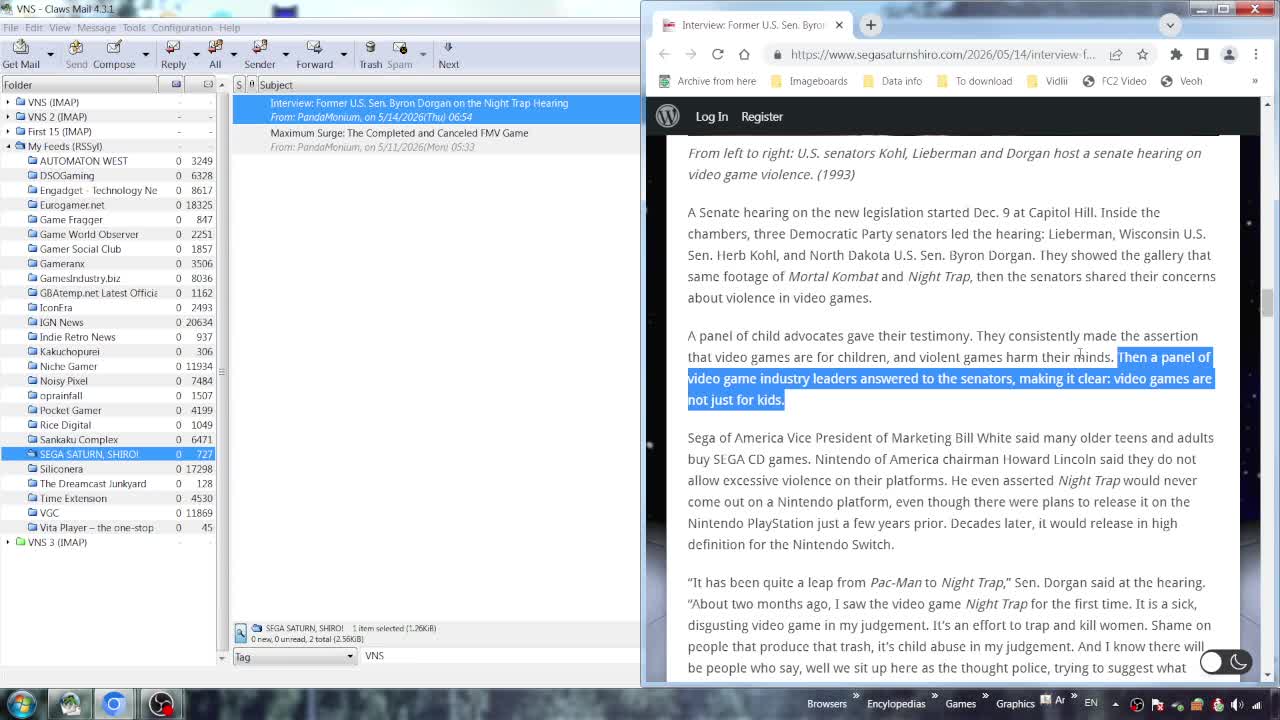
Task: Open the Compose dropdown arrow
Action: [x=145, y=55]
